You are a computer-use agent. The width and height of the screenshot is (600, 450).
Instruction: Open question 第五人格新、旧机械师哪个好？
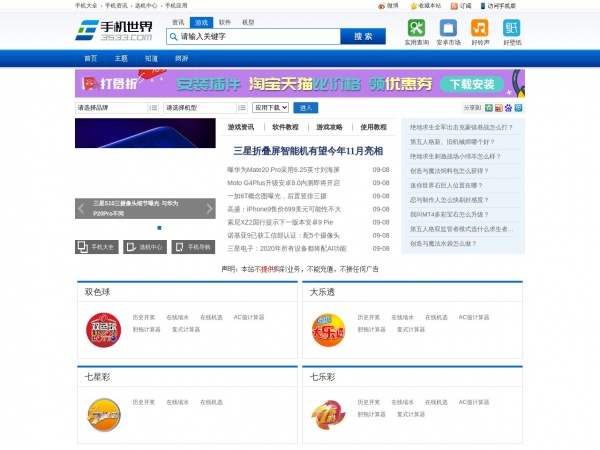(452, 142)
